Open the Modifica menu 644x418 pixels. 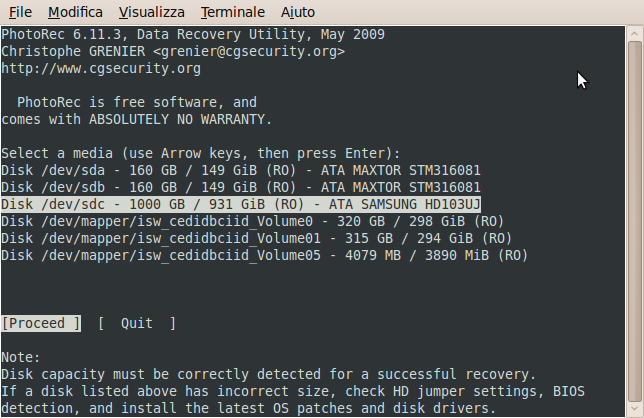(x=75, y=12)
